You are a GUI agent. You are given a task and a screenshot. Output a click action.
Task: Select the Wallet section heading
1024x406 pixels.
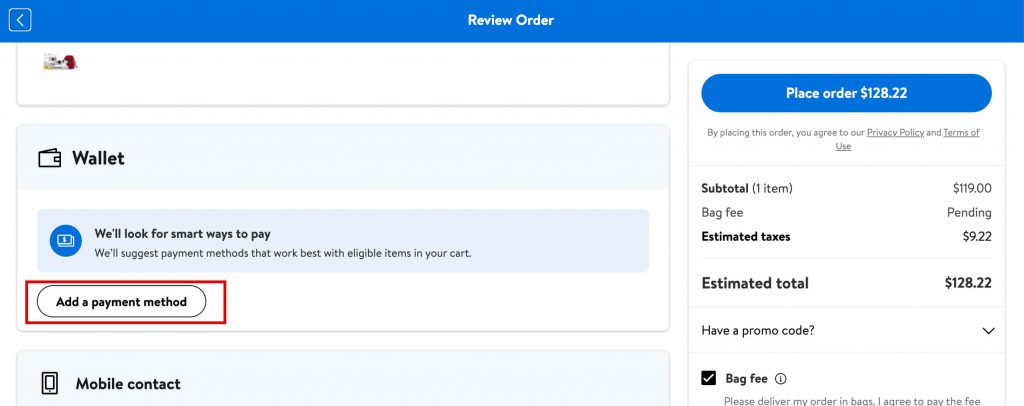[98, 158]
